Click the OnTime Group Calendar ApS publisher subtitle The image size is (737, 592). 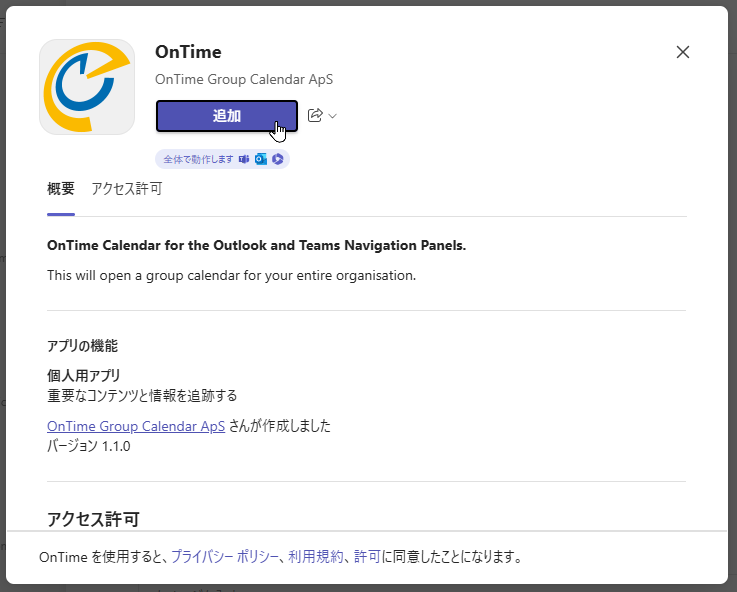pyautogui.click(x=244, y=79)
